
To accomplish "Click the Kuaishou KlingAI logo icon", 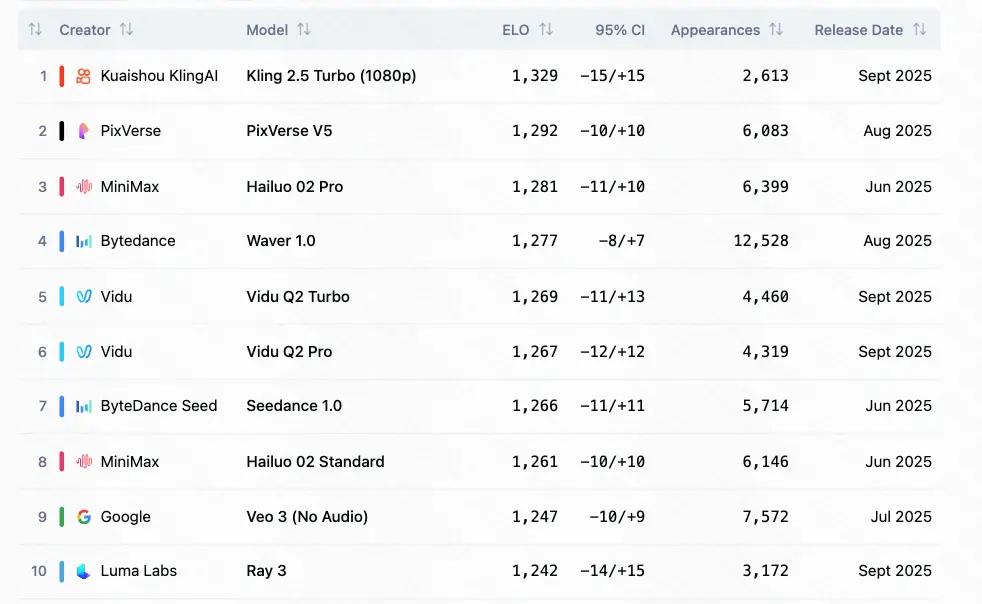I will click(84, 76).
